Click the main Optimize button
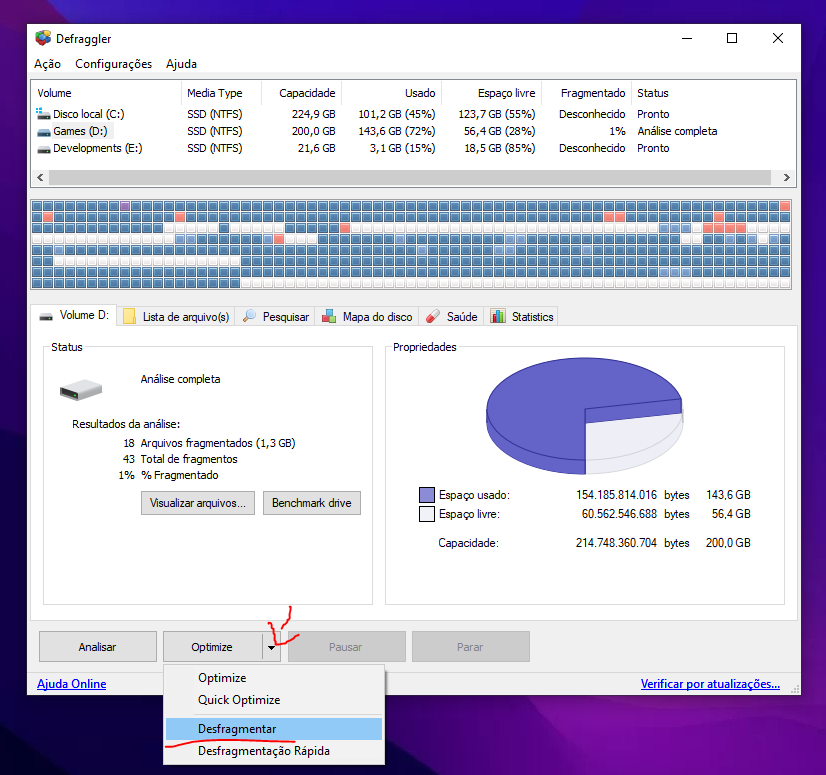 [212, 647]
